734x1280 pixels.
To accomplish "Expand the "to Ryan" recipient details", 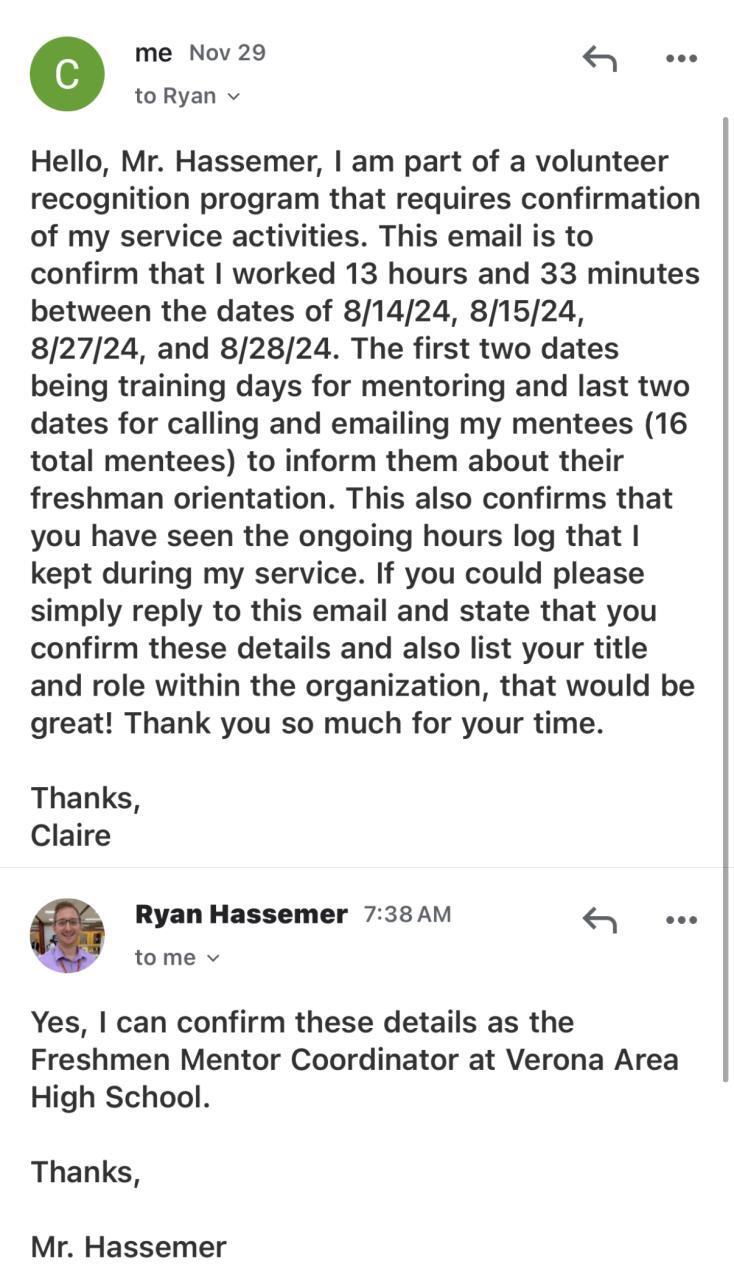I will pos(188,97).
